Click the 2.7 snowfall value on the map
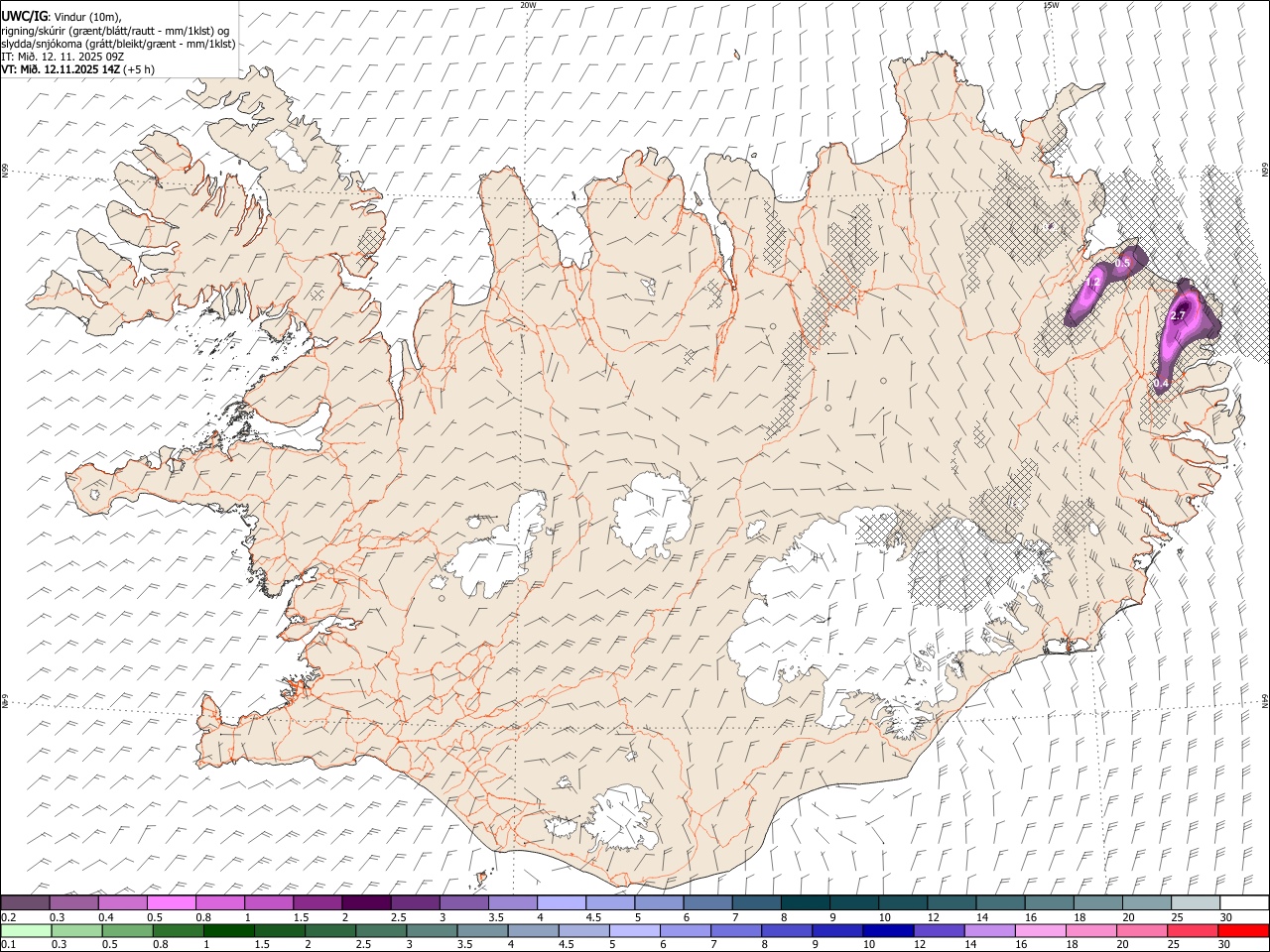The height and width of the screenshot is (952, 1270). click(1179, 315)
